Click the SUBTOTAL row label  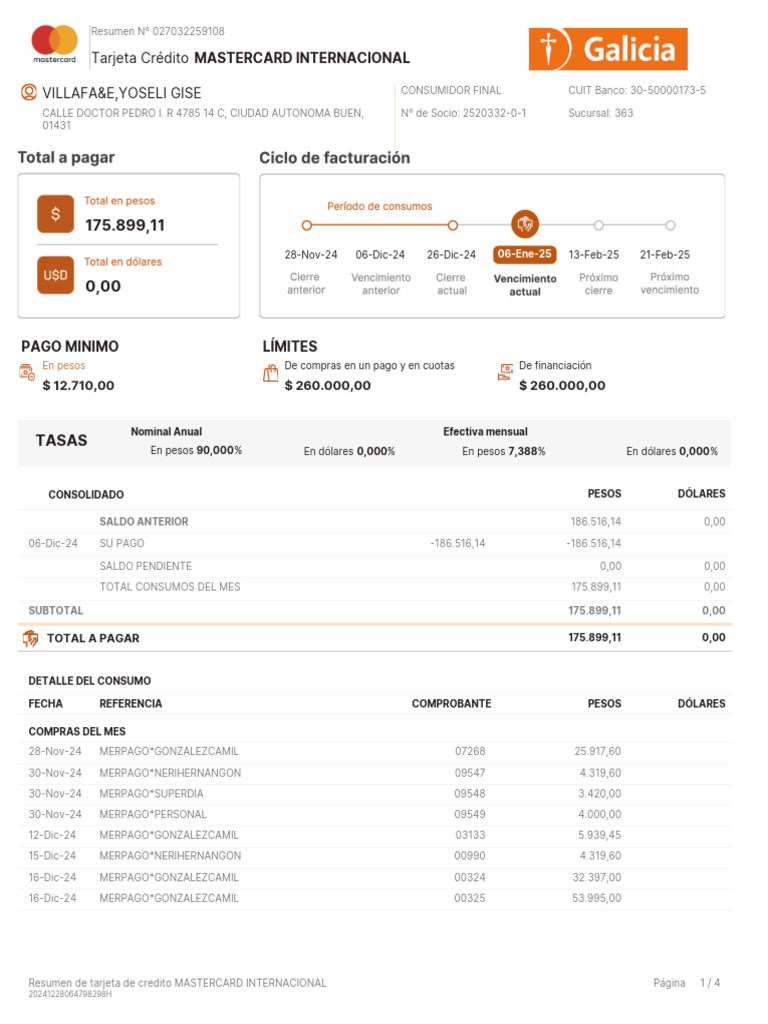point(56,610)
